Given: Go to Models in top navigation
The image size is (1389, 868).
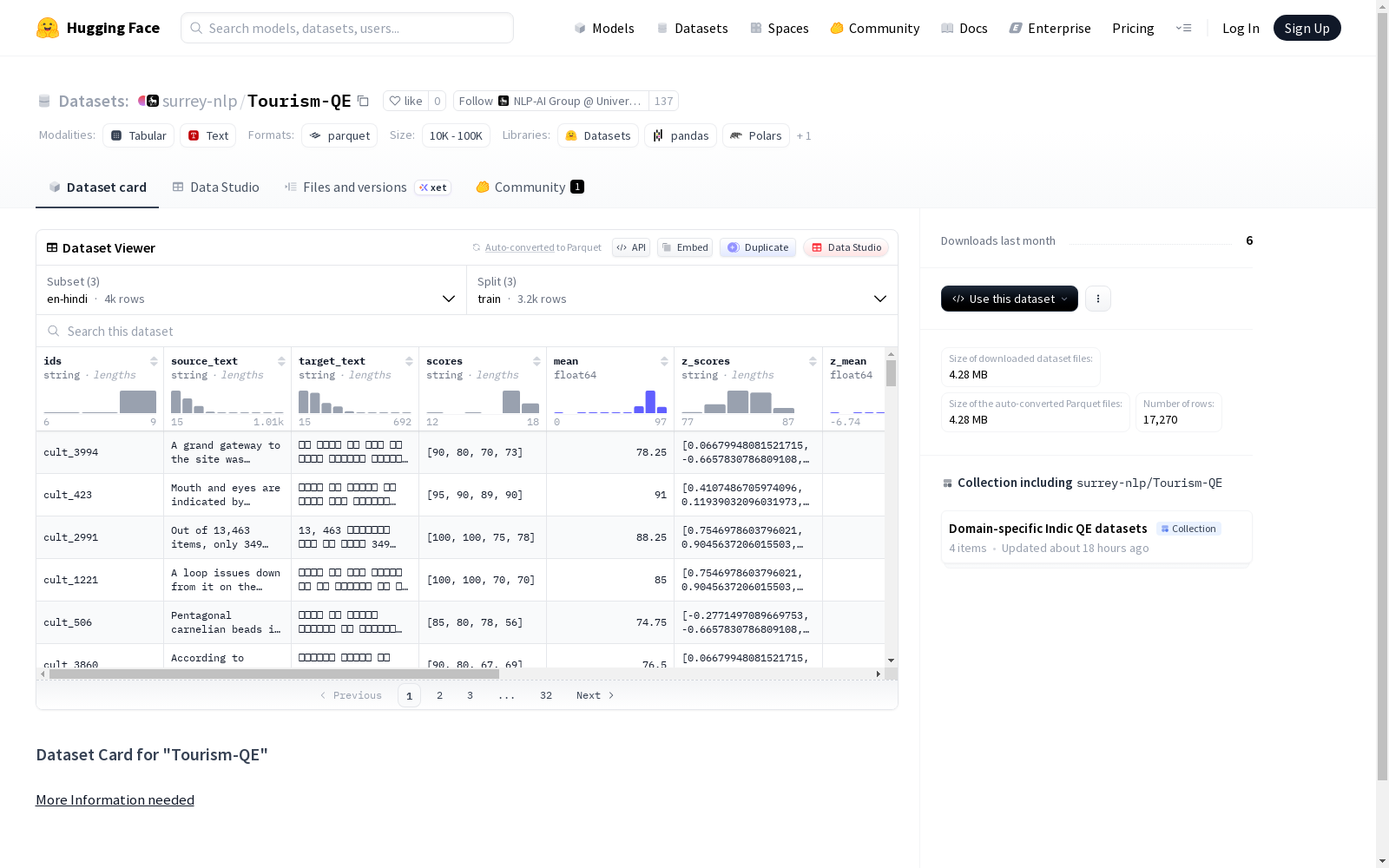Looking at the screenshot, I should click(x=604, y=28).
